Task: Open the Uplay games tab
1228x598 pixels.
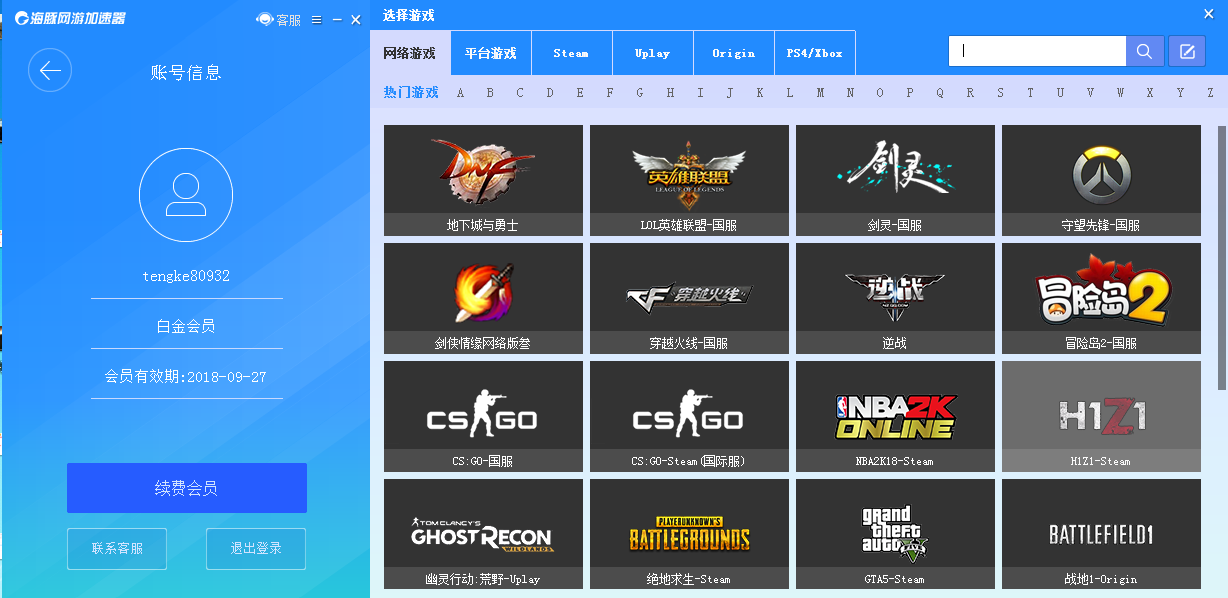Action: point(652,53)
